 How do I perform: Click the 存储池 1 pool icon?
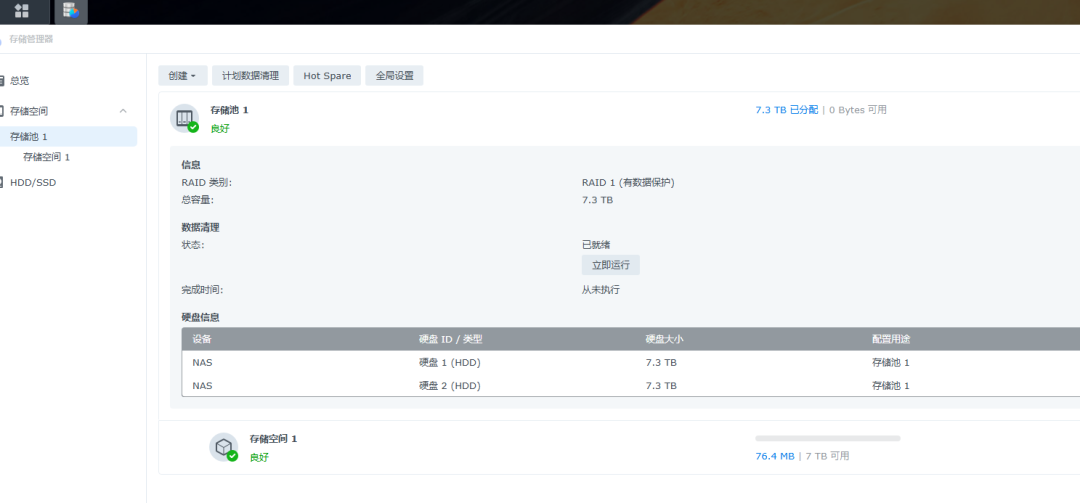[185, 119]
